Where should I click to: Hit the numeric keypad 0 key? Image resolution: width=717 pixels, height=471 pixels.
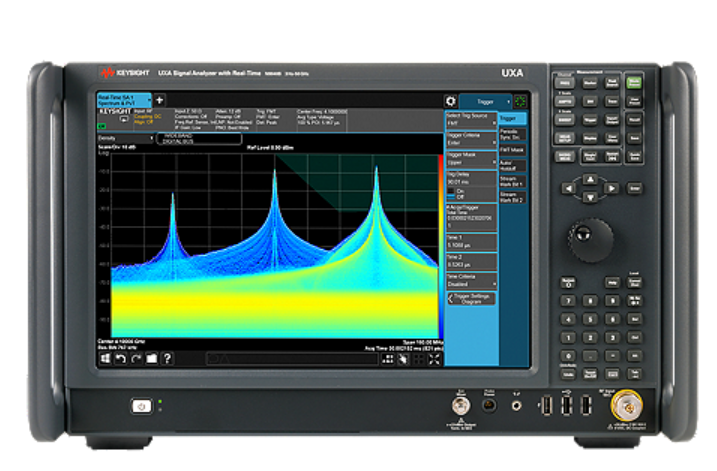point(568,356)
